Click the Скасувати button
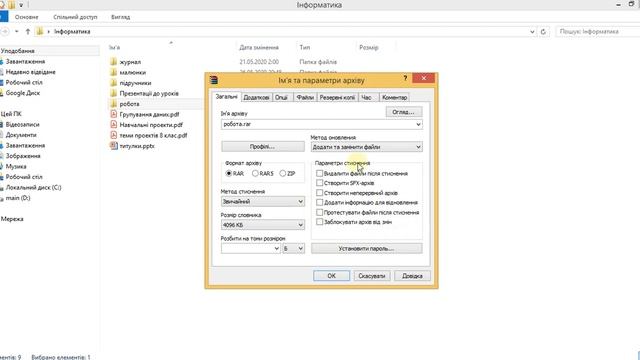 (371, 276)
